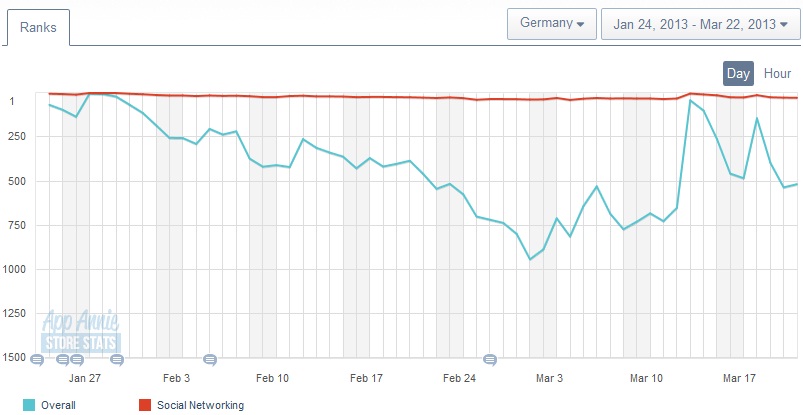Switch chart granularity to Hour
Screen dimensions: 803x415
coord(777,73)
